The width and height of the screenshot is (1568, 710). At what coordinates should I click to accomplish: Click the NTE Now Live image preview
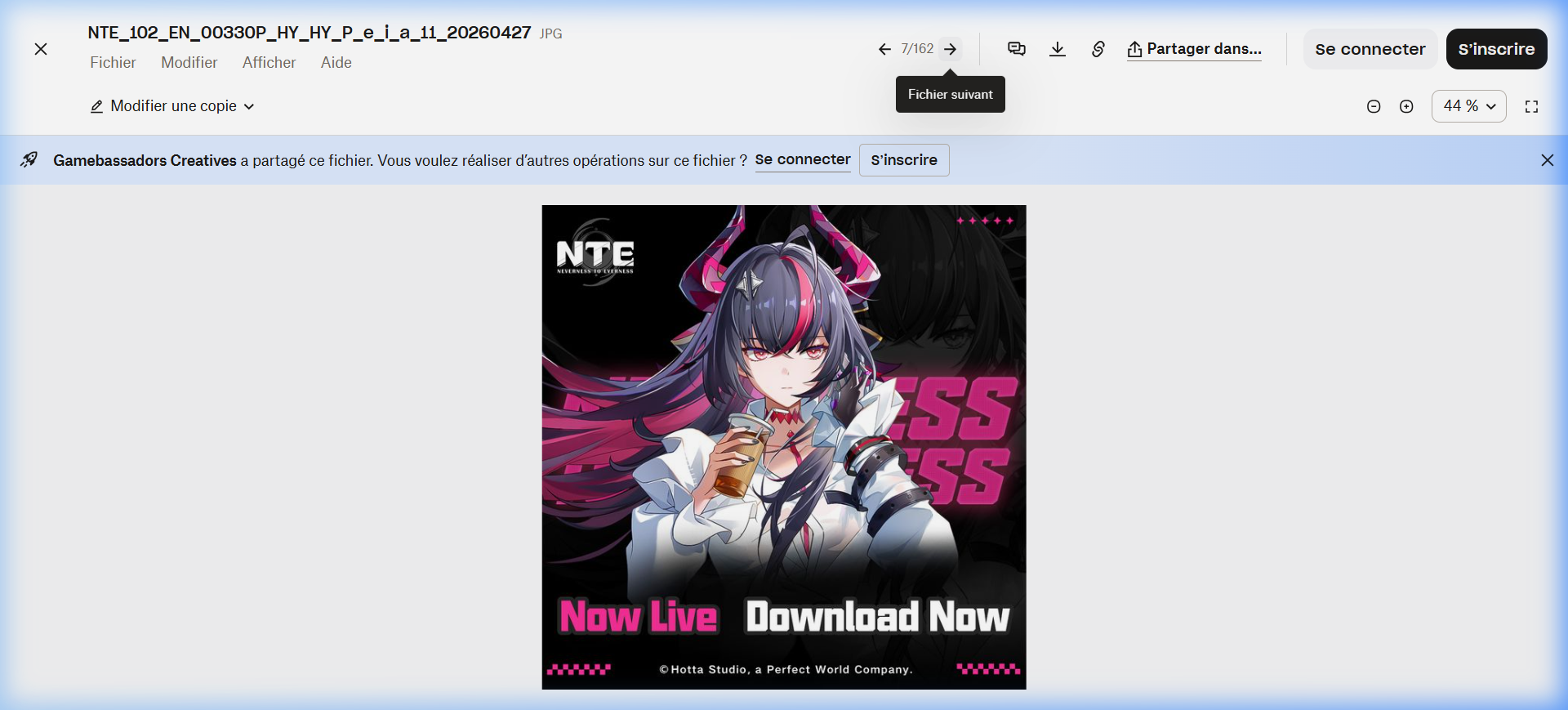click(784, 447)
